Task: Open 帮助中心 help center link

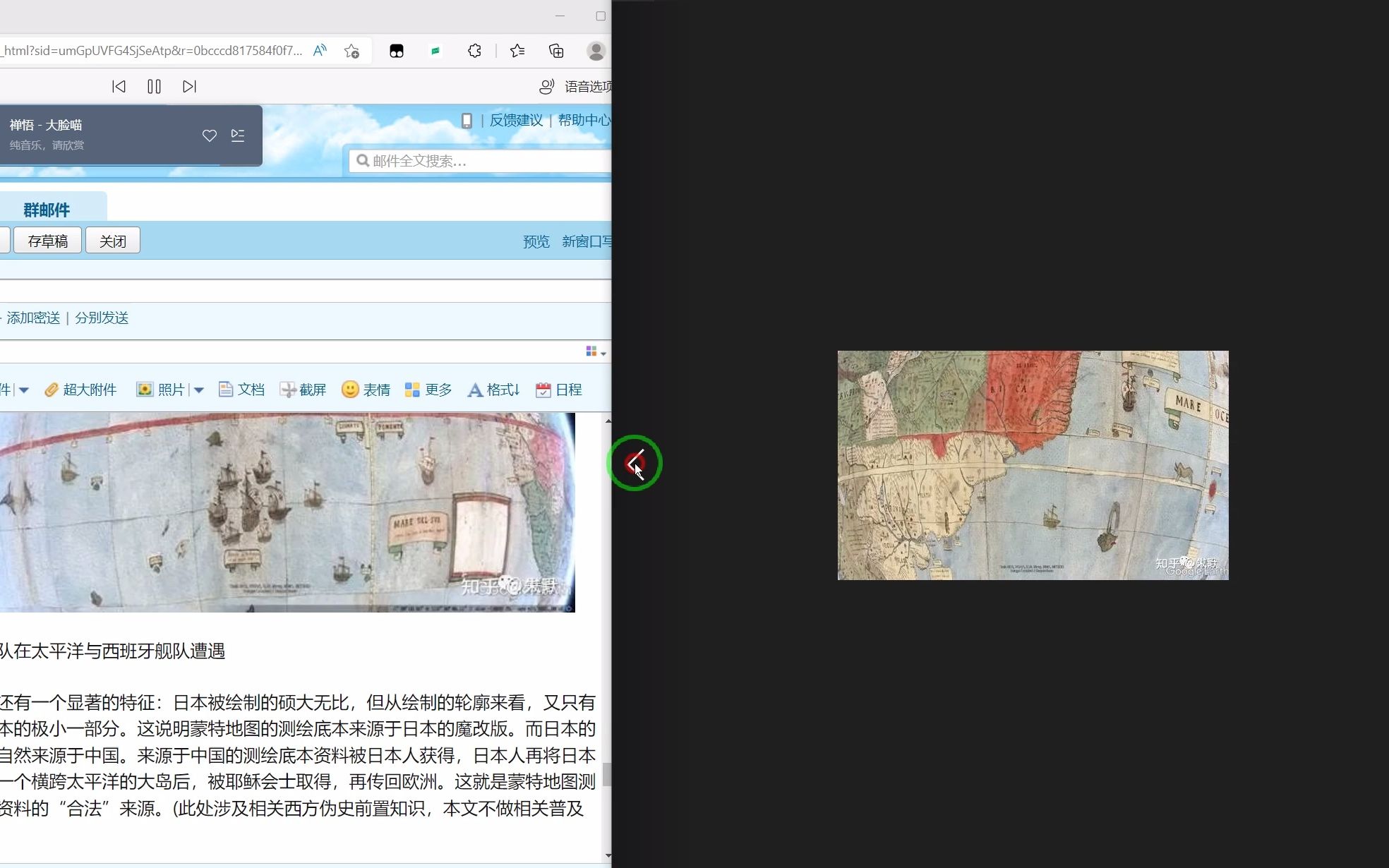Action: [584, 120]
